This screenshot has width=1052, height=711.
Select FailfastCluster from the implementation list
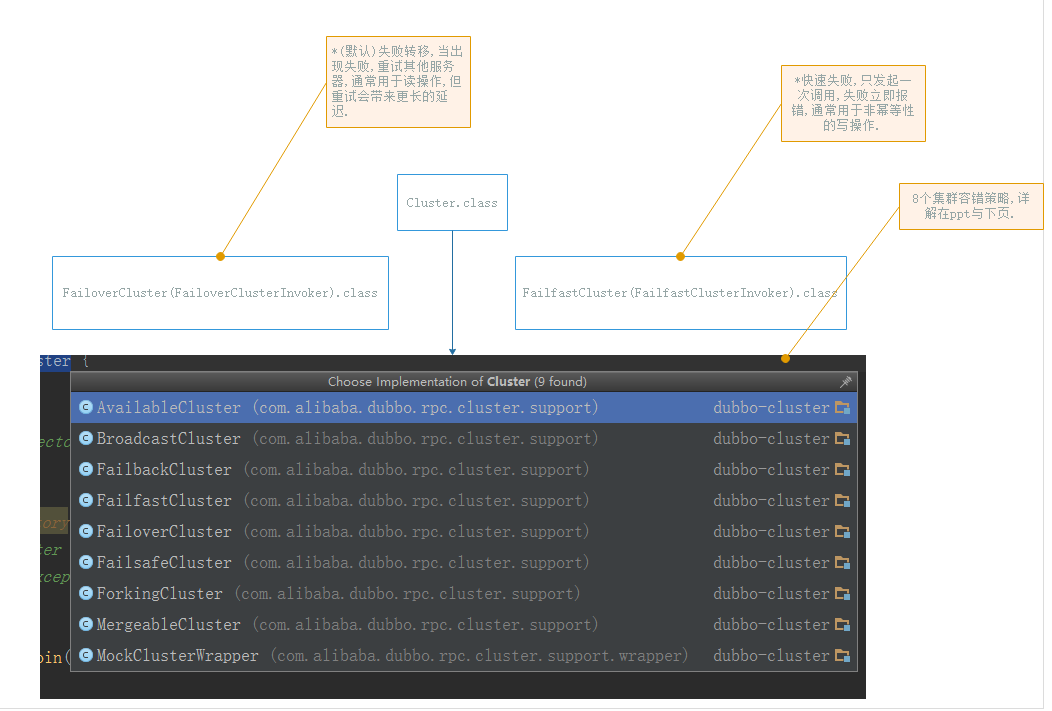pos(164,501)
